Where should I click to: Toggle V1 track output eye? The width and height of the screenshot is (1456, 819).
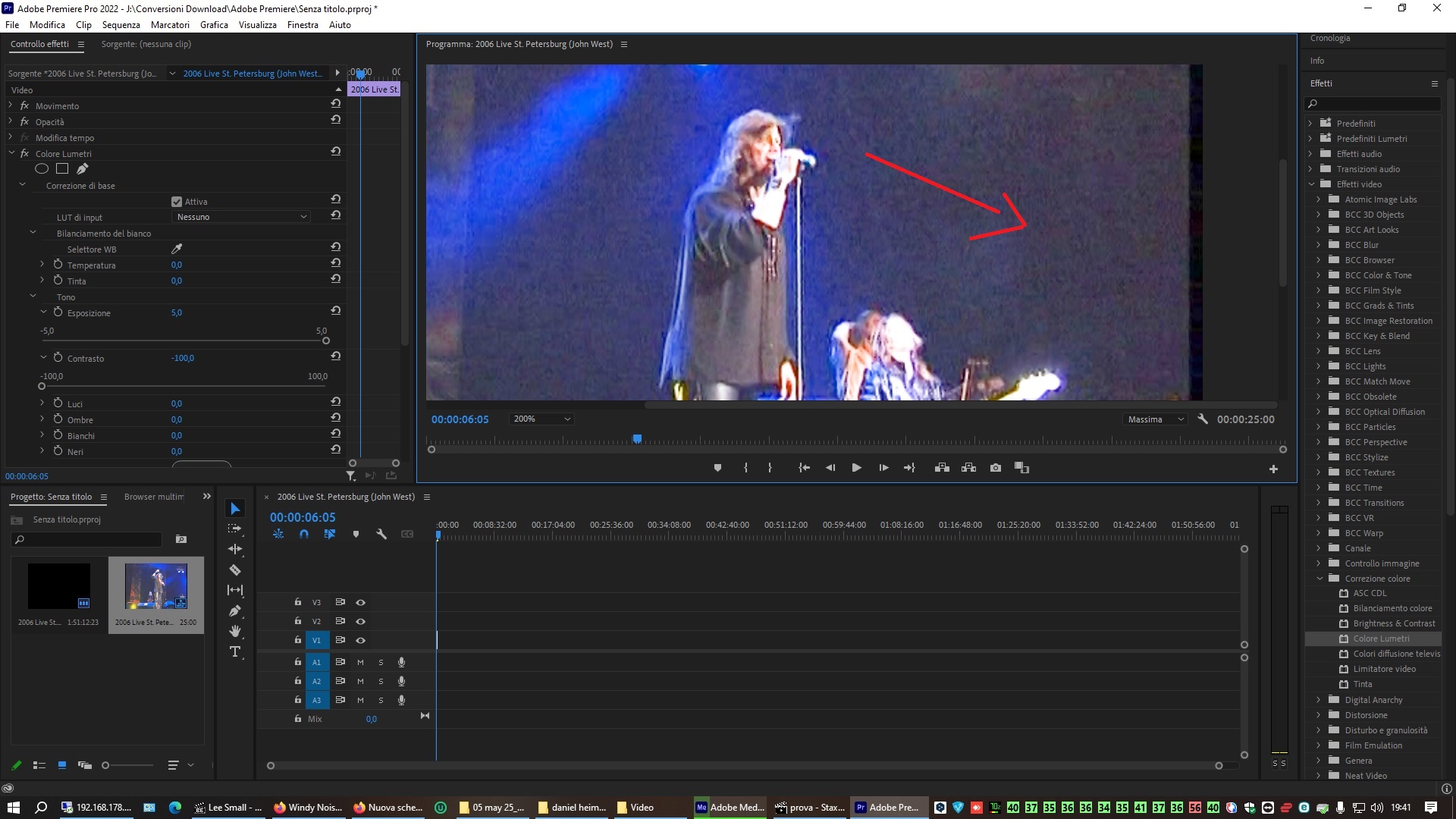tap(361, 640)
